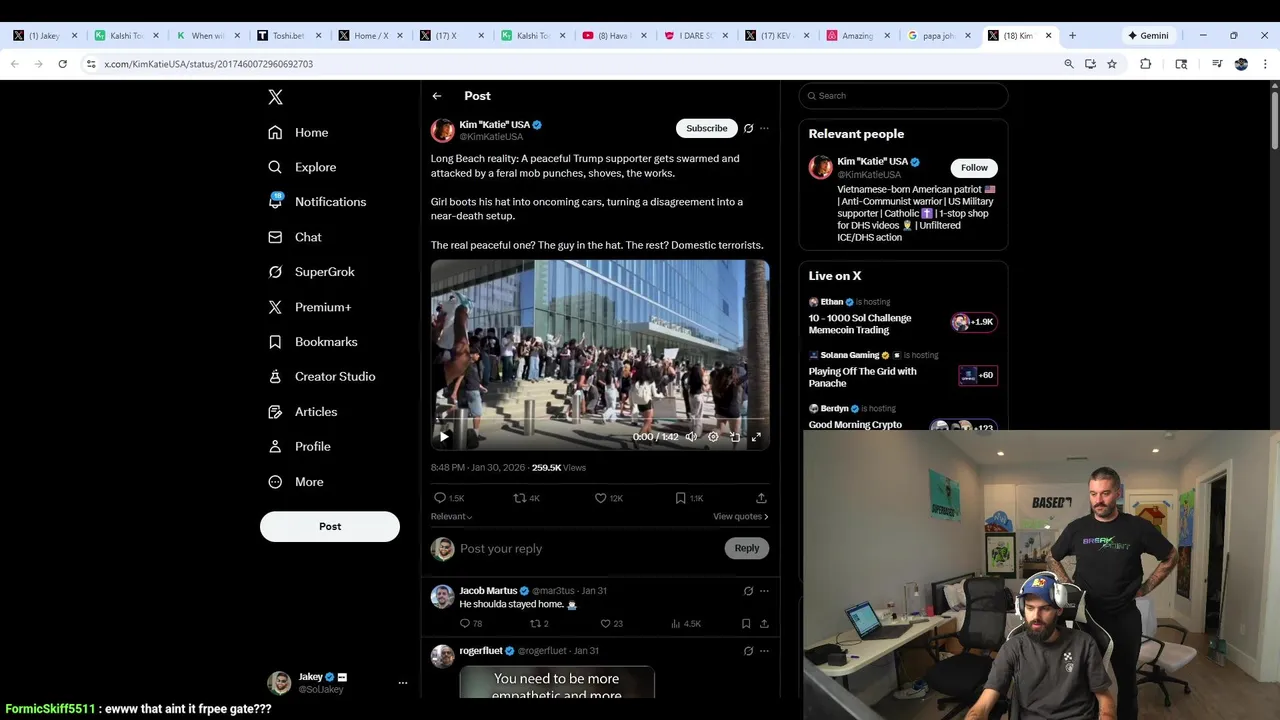Image resolution: width=1280 pixels, height=720 pixels.
Task: Mute the video volume
Action: click(x=691, y=437)
